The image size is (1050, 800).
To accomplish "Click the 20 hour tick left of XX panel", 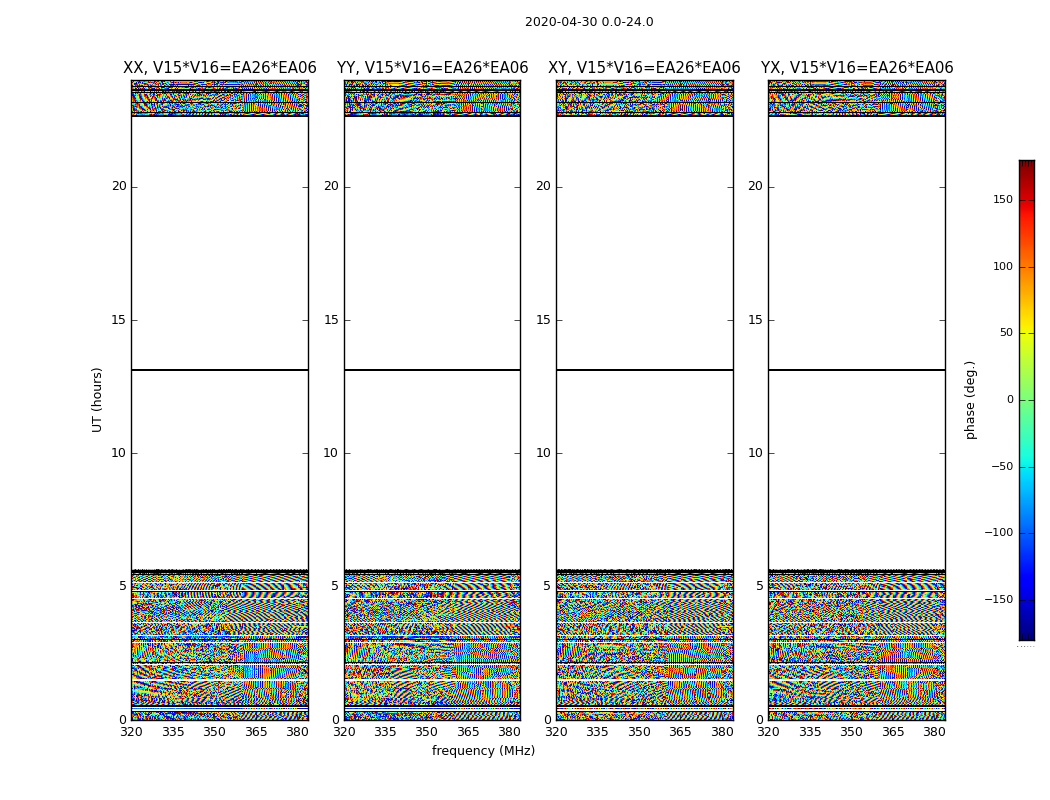I will (119, 186).
